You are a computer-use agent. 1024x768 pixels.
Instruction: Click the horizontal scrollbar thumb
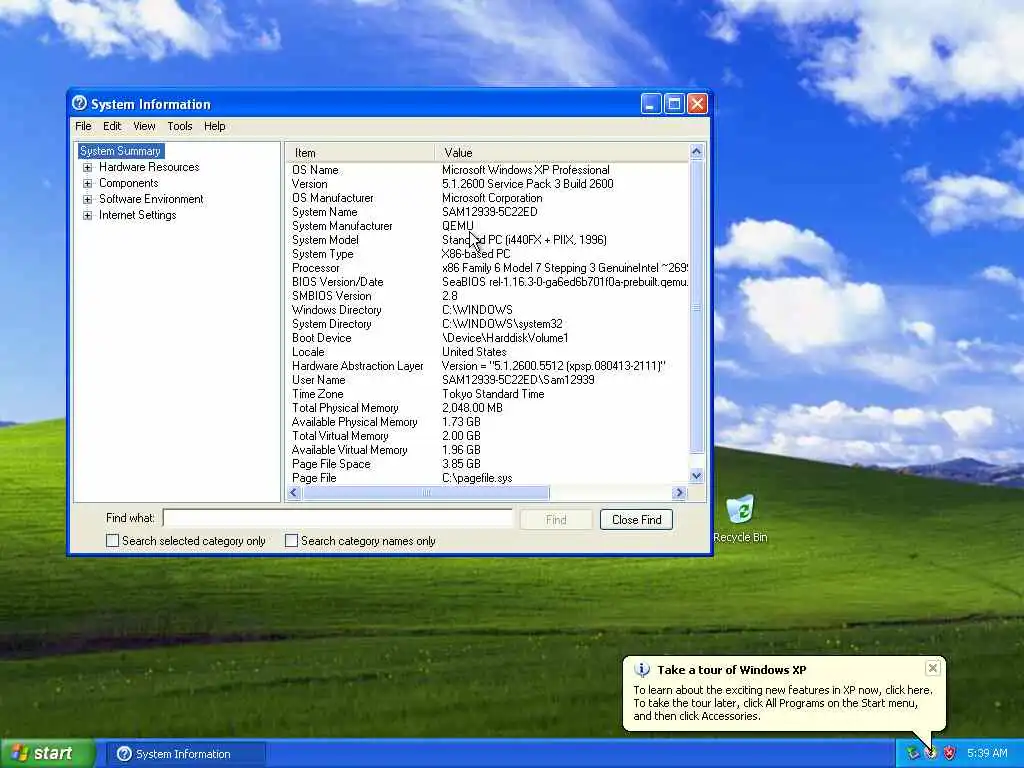[x=426, y=493]
